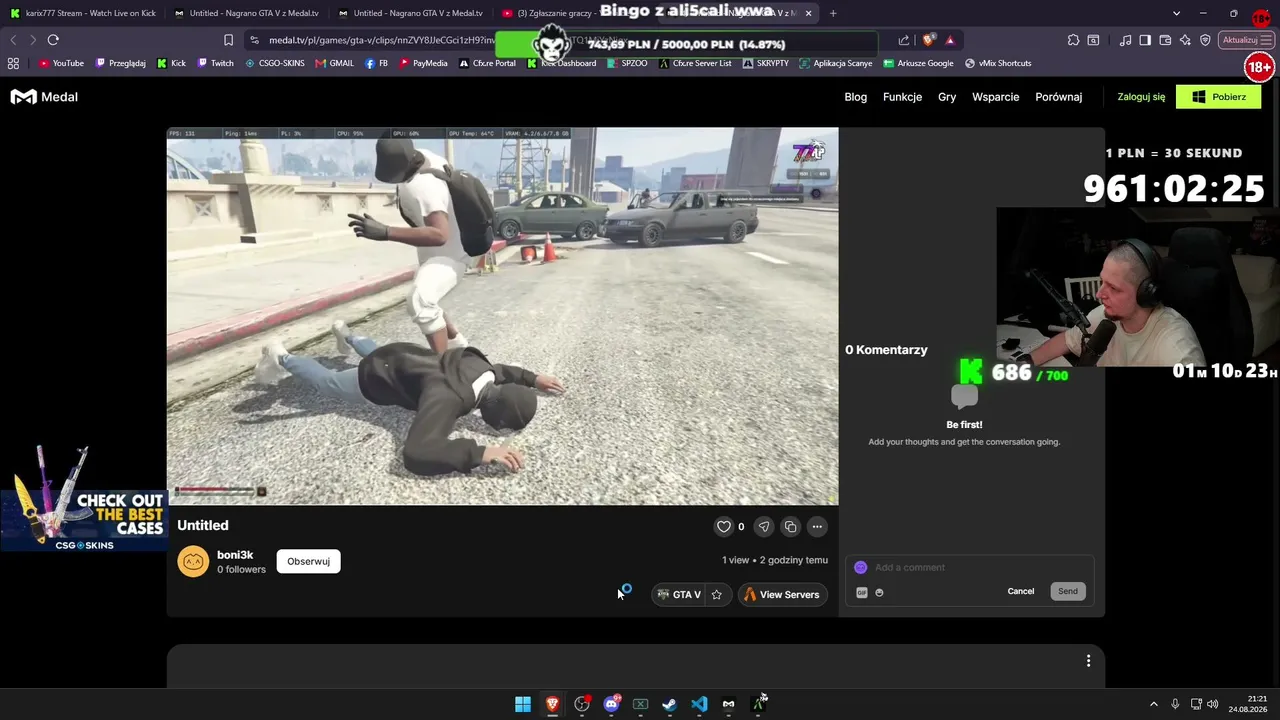
Task: Open the browser tab search dropdown
Action: pos(1176,13)
